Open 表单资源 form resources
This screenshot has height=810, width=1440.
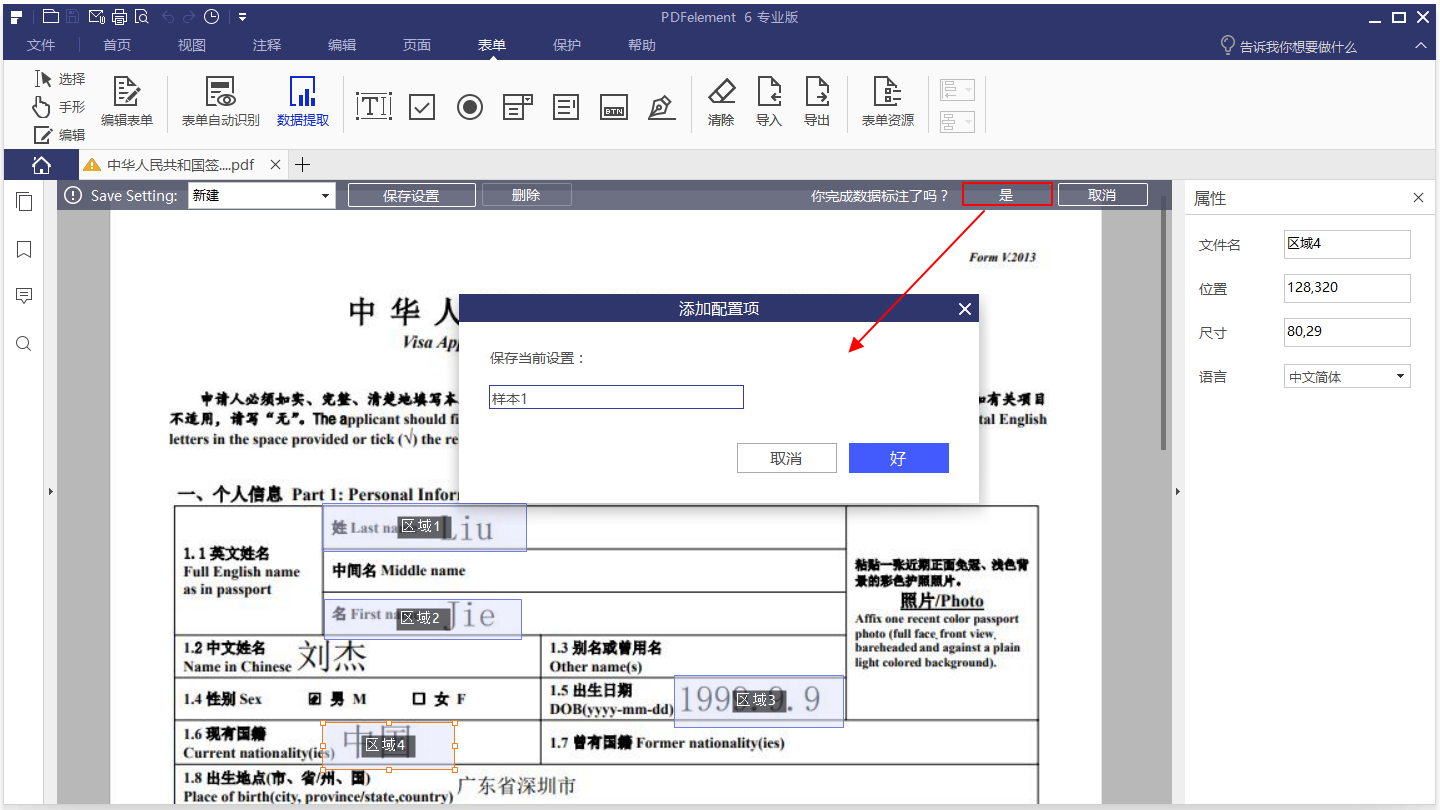tap(888, 102)
